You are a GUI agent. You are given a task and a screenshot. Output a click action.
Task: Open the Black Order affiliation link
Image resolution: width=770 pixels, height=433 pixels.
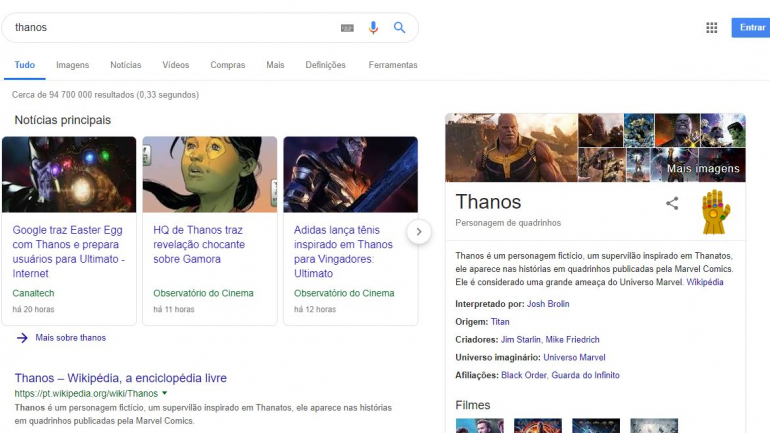[523, 375]
